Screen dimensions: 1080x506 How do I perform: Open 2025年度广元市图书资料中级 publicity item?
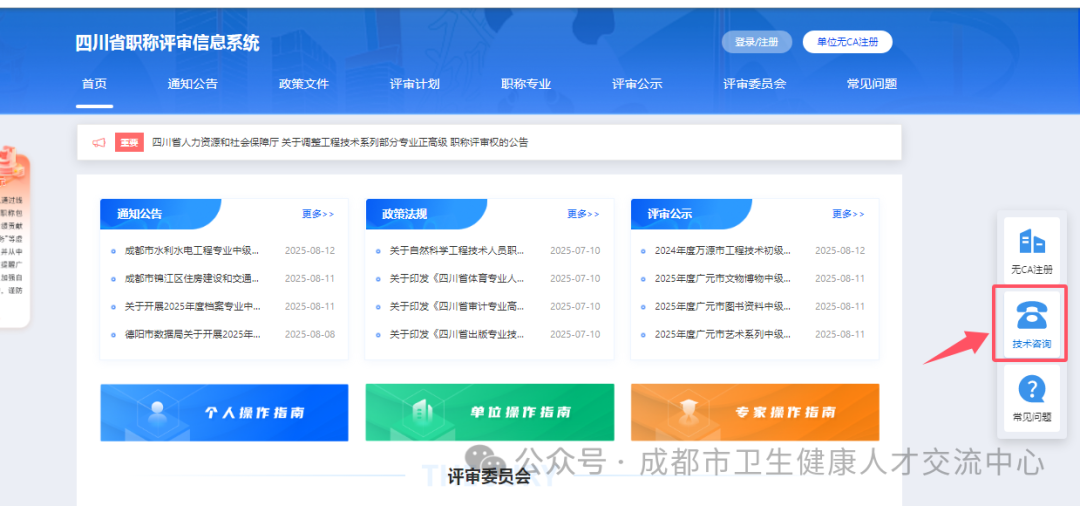pyautogui.click(x=723, y=306)
